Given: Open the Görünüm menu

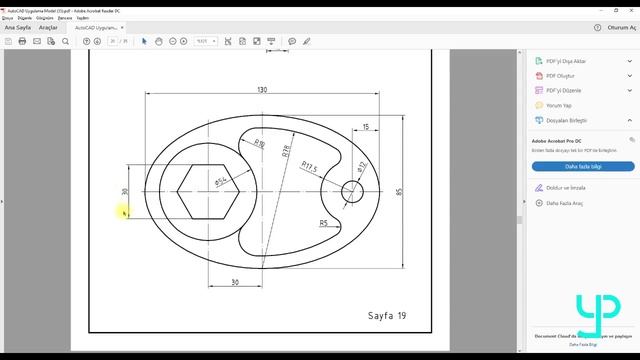Looking at the screenshot, I should (x=44, y=18).
